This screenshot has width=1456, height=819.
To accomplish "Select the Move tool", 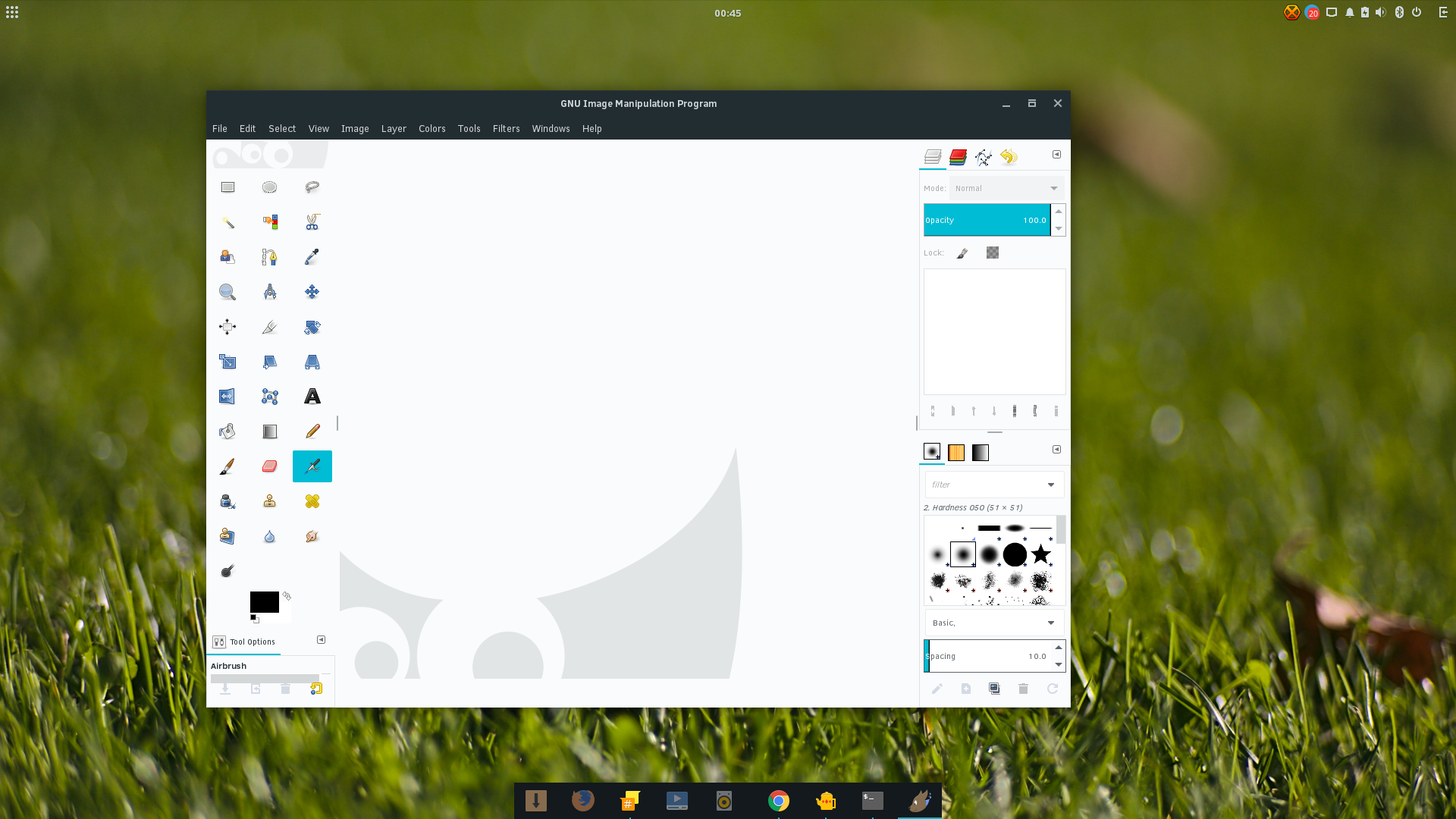I will click(312, 292).
